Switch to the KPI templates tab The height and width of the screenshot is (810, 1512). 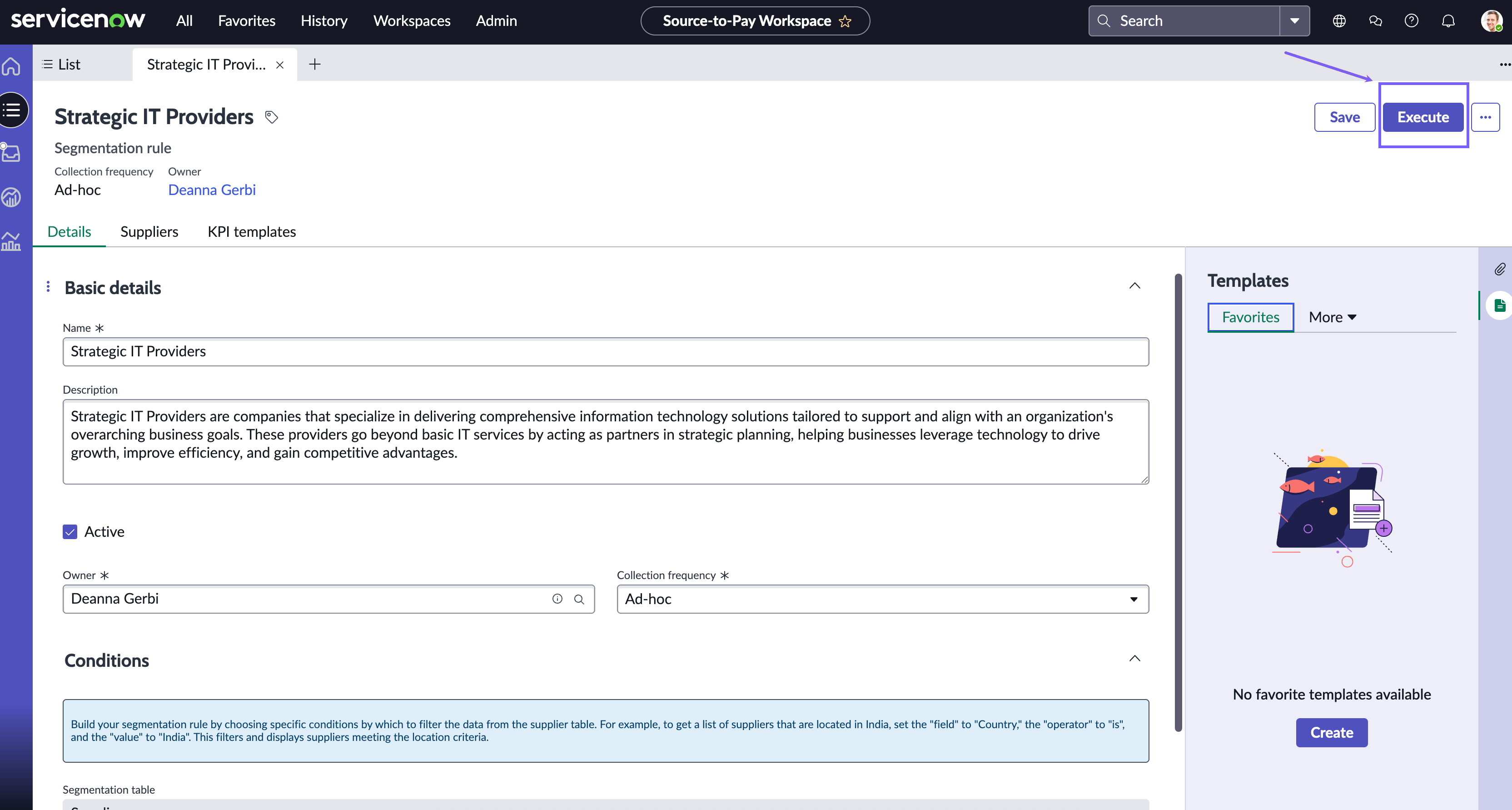(251, 231)
